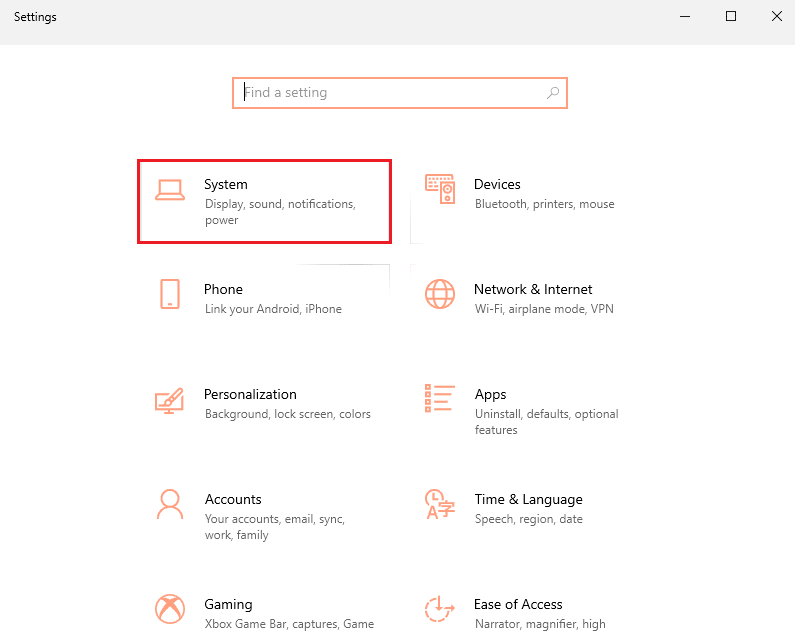Click the Phone icon
This screenshot has width=795, height=631.
click(x=170, y=294)
